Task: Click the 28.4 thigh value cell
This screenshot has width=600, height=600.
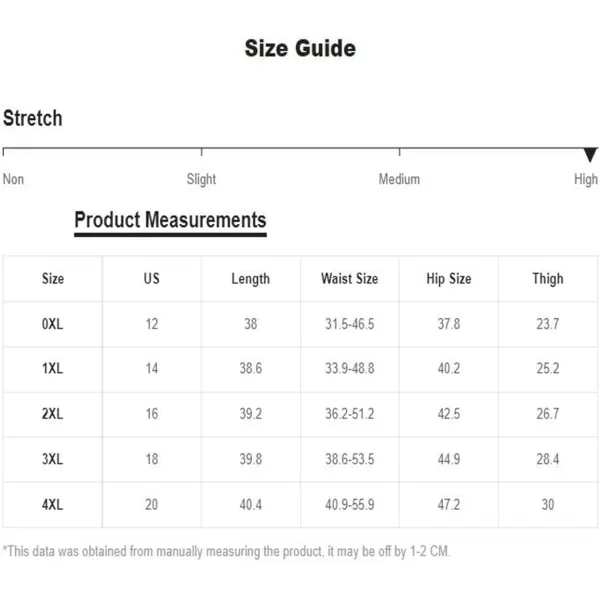Action: pyautogui.click(x=548, y=459)
